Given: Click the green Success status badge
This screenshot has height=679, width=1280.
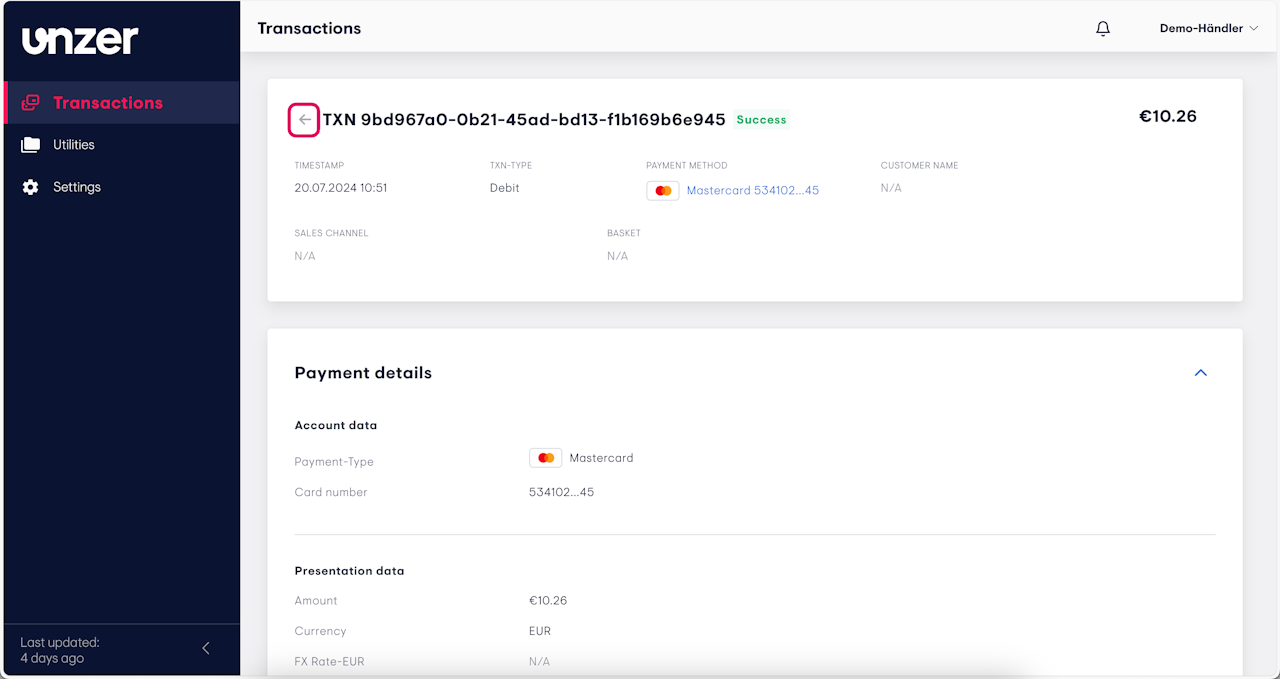Looking at the screenshot, I should coord(761,120).
